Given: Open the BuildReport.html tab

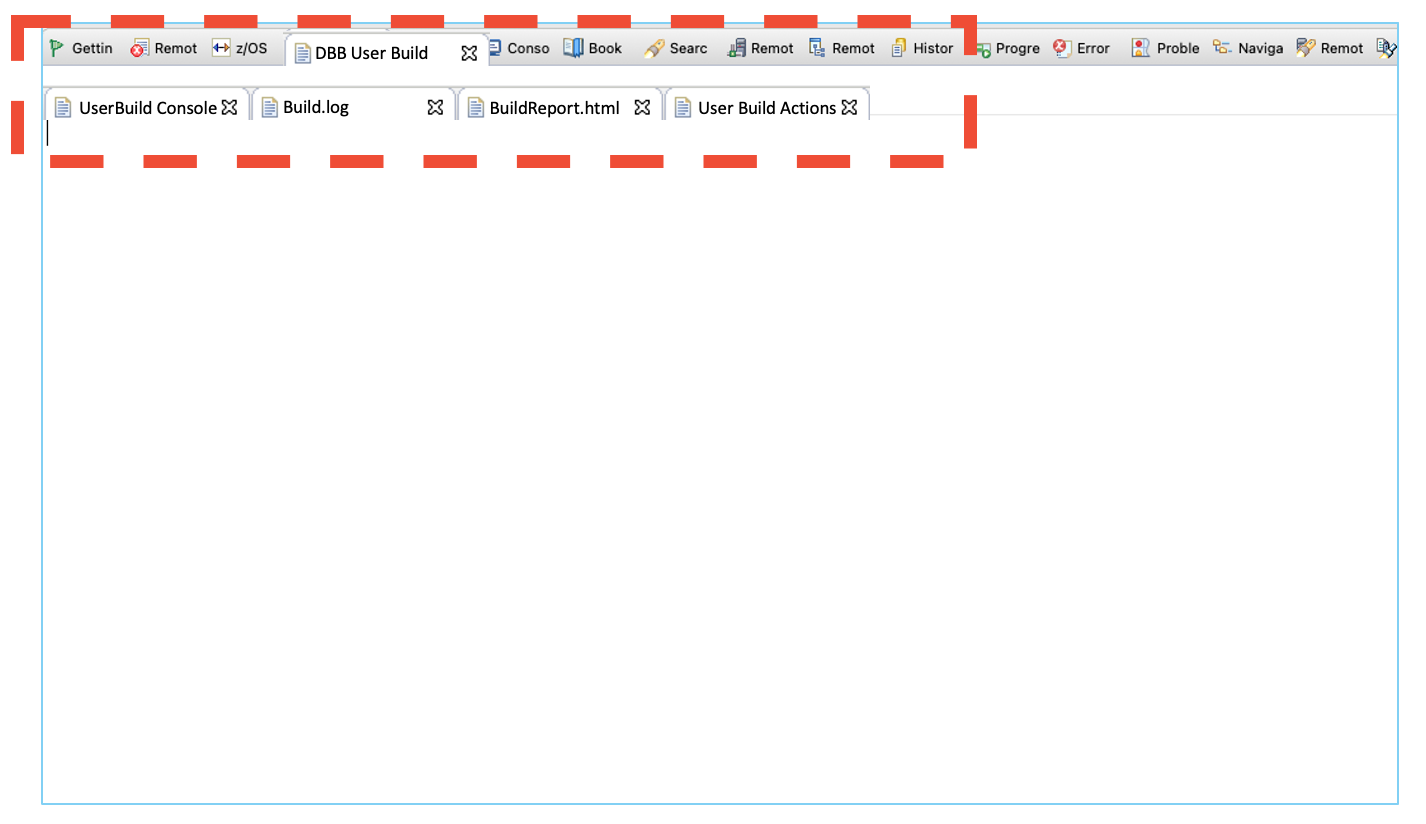Looking at the screenshot, I should 554,108.
